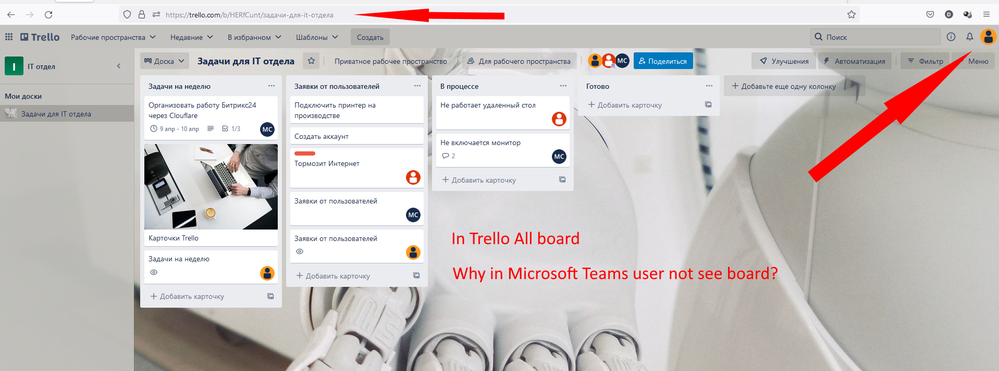Open the Доска view switcher dropdown
Viewport: 999px width, 371px height.
point(165,61)
